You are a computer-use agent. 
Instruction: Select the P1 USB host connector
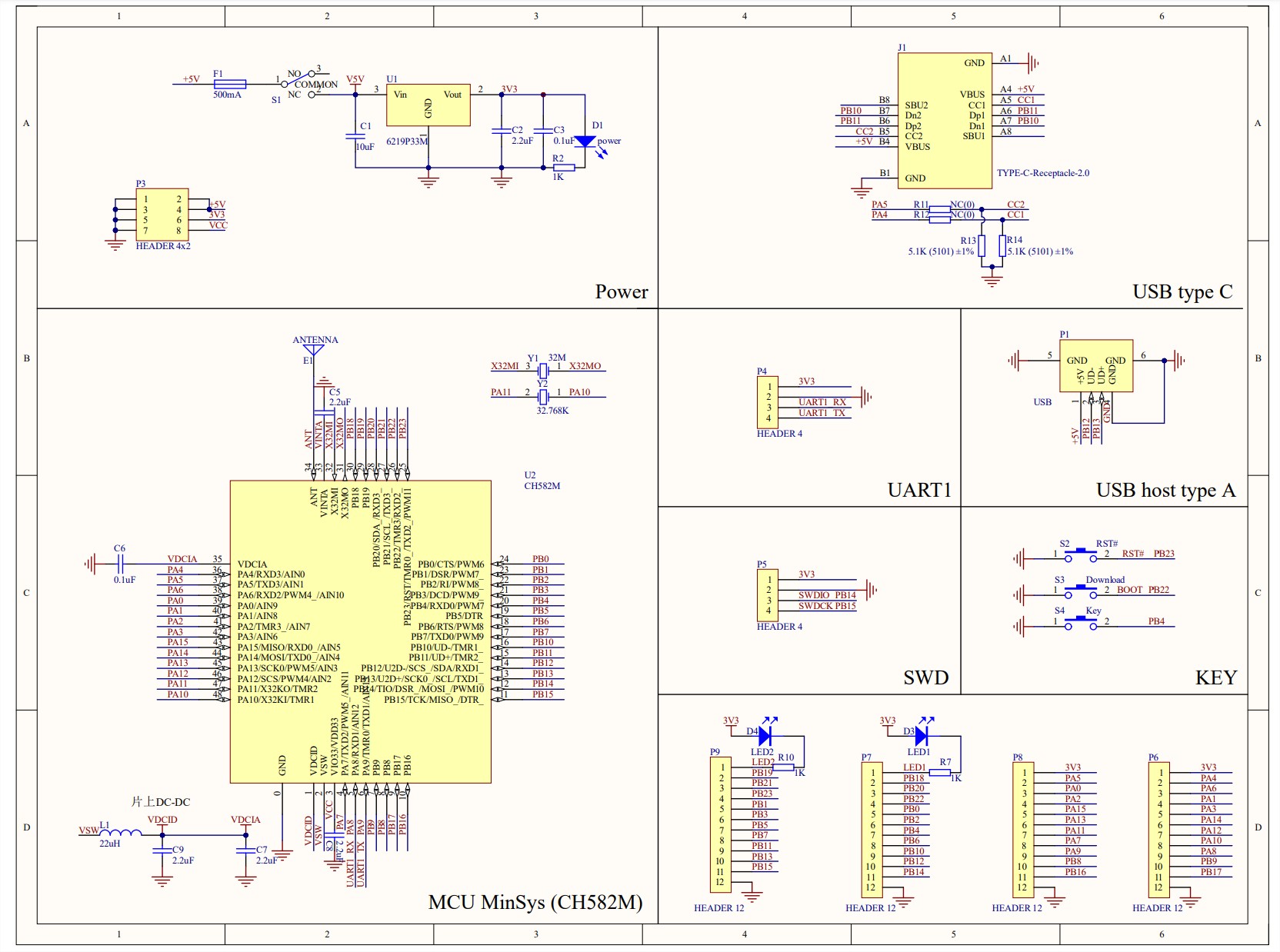pyautogui.click(x=1096, y=366)
